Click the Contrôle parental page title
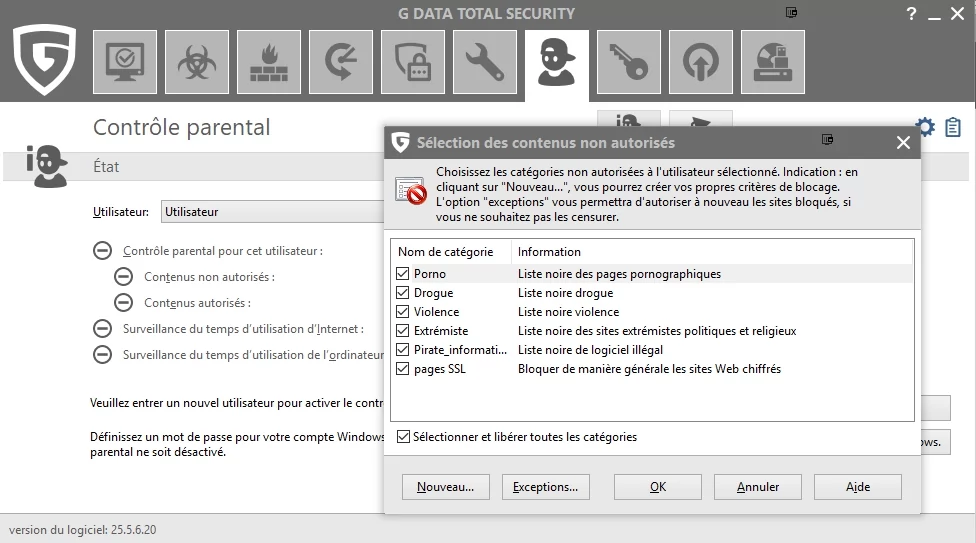 click(x=182, y=127)
